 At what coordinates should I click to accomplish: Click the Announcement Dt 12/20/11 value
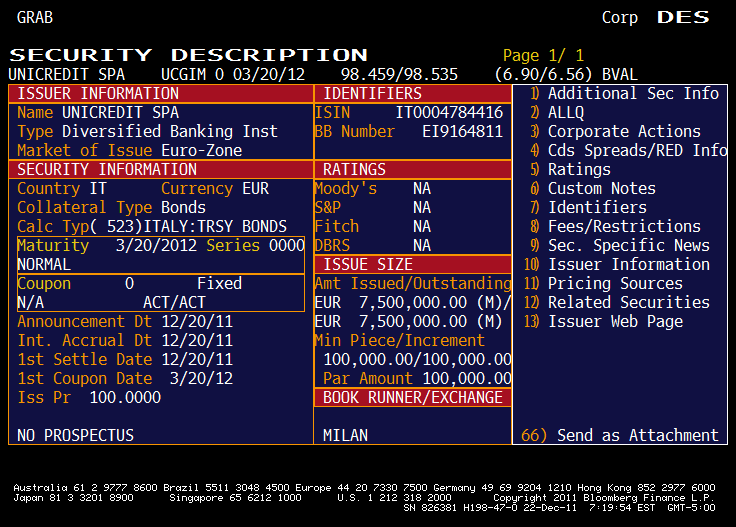pos(197,321)
